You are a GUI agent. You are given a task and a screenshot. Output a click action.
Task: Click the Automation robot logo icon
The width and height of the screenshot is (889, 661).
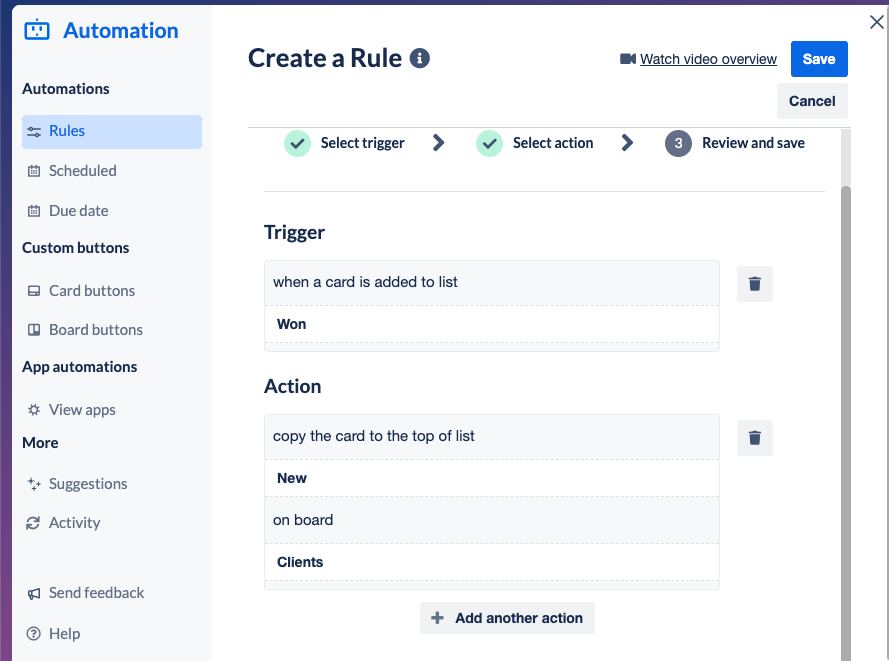37,30
